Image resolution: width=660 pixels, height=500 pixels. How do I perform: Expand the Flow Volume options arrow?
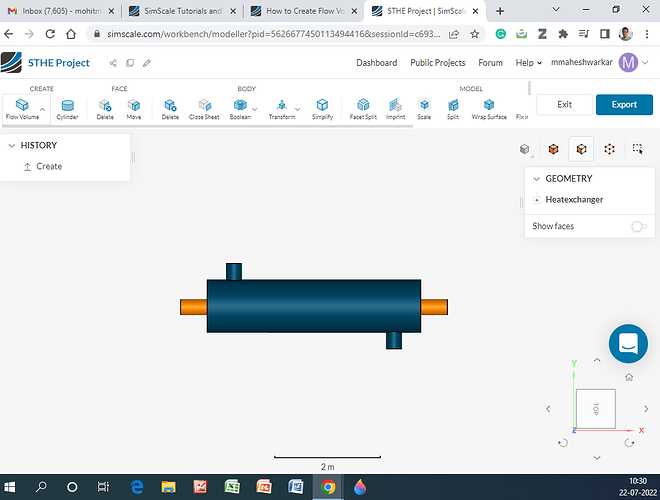[43, 109]
